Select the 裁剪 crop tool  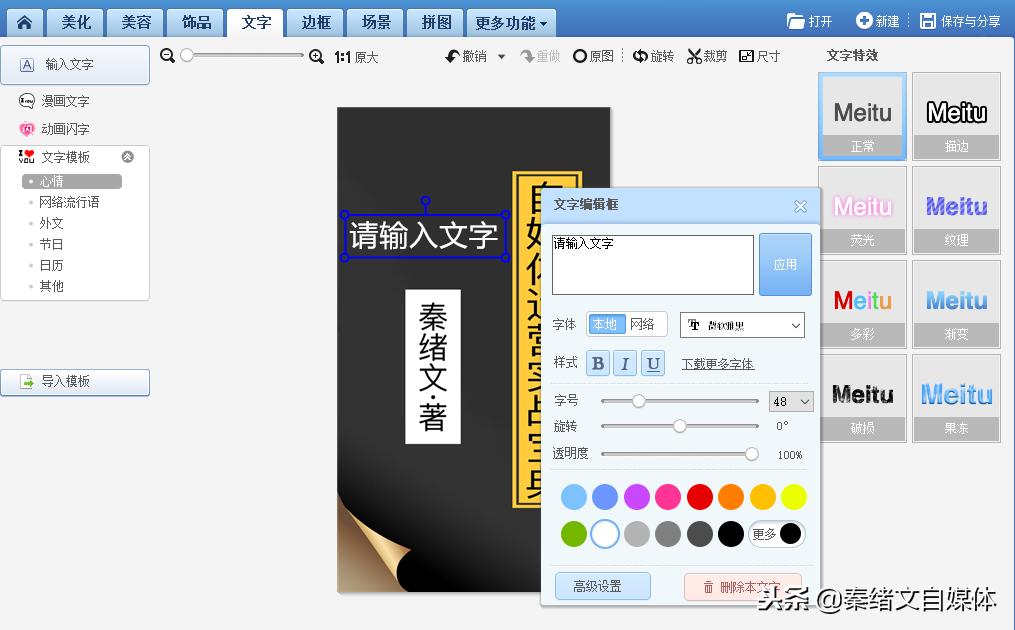[705, 56]
